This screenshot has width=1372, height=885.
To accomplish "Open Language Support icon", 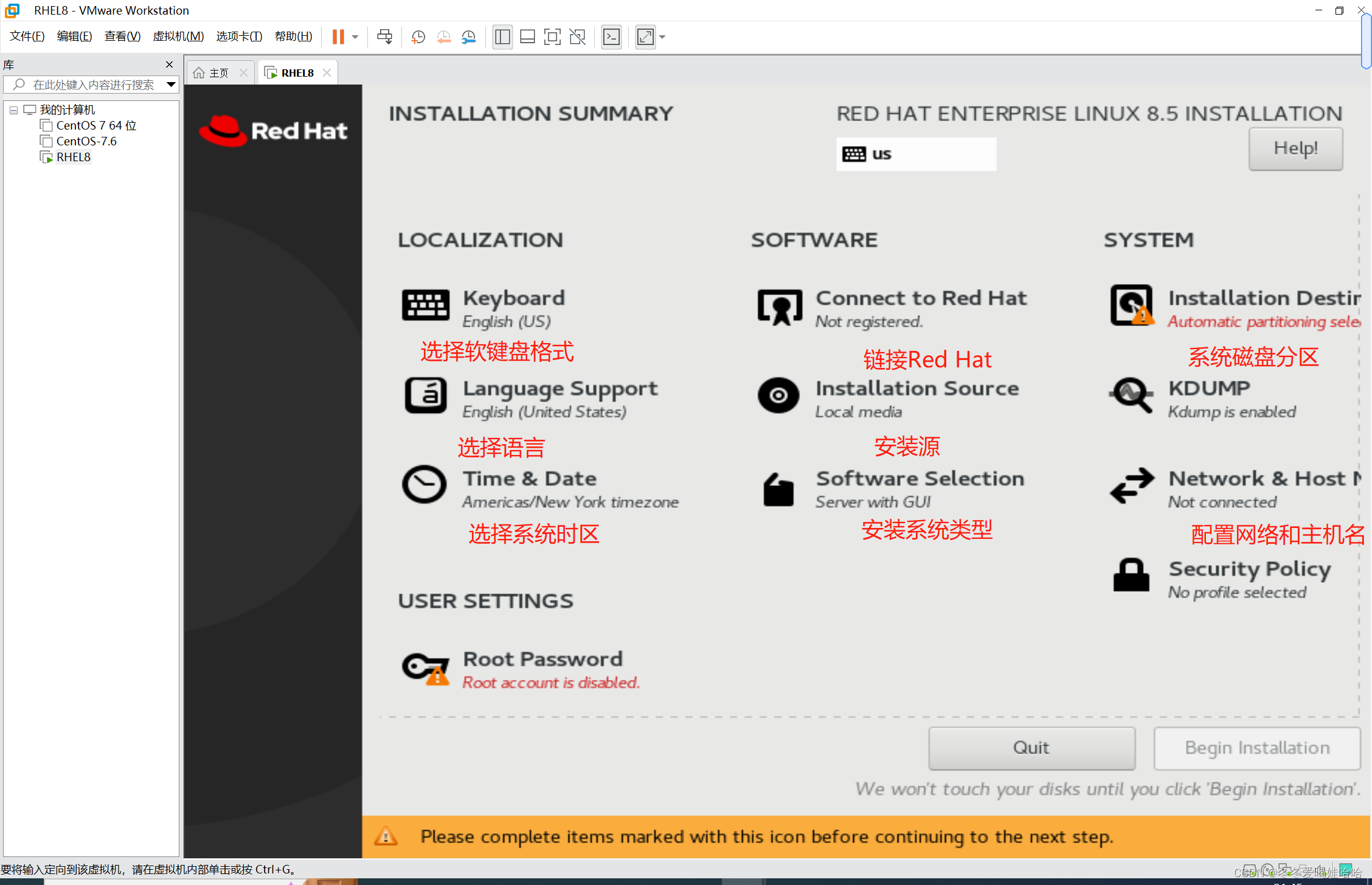I will pyautogui.click(x=425, y=395).
